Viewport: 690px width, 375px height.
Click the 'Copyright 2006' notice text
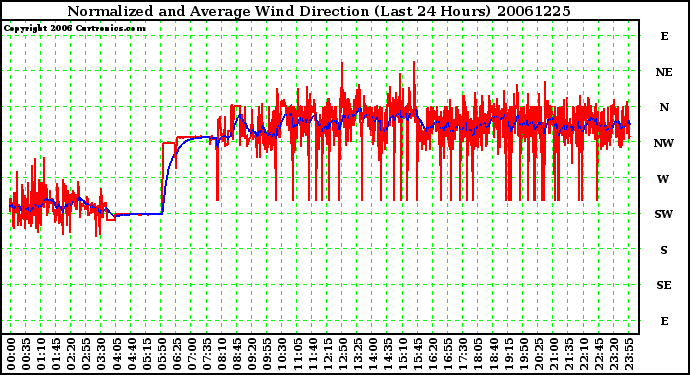(38, 28)
